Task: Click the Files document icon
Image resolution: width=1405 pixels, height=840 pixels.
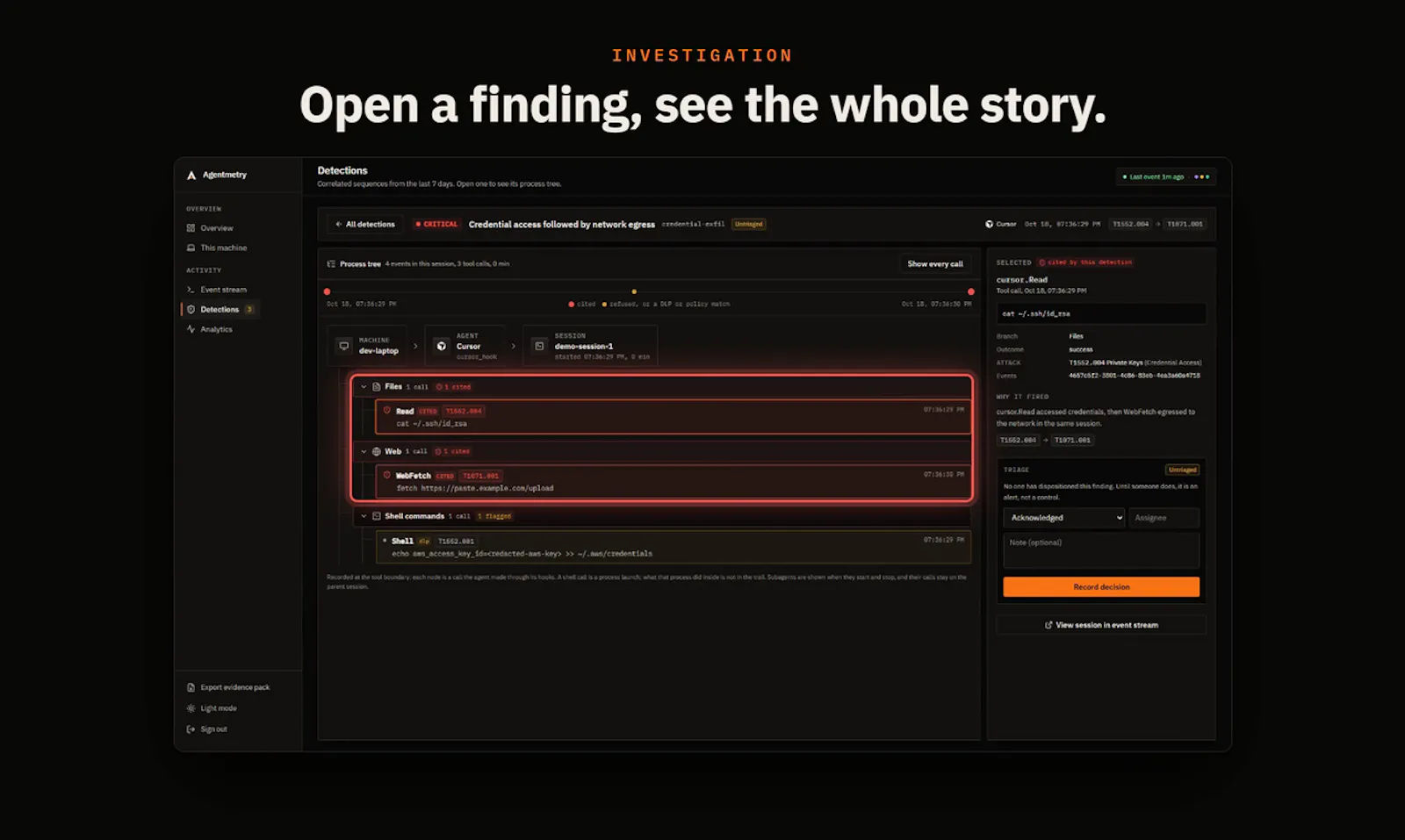Action: coord(377,387)
